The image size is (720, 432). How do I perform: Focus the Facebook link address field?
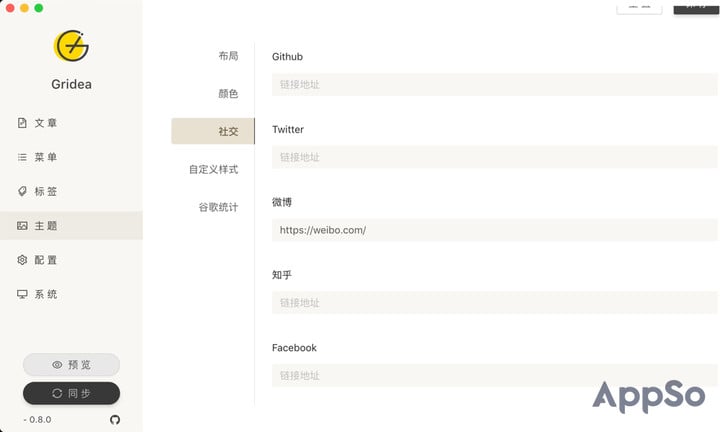pos(495,376)
